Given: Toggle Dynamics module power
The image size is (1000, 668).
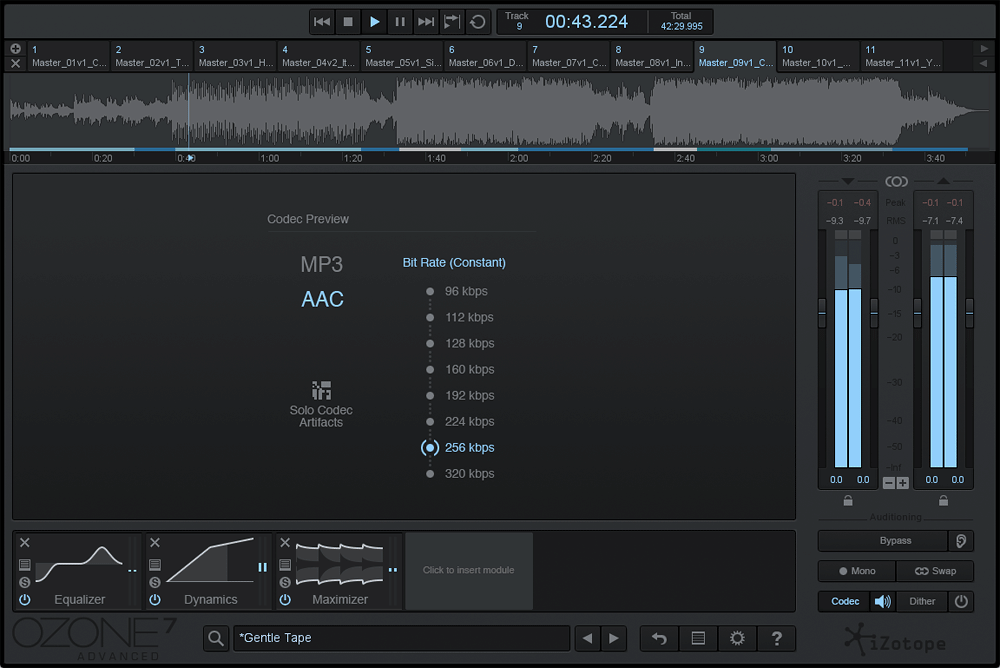Looking at the screenshot, I should [x=155, y=600].
